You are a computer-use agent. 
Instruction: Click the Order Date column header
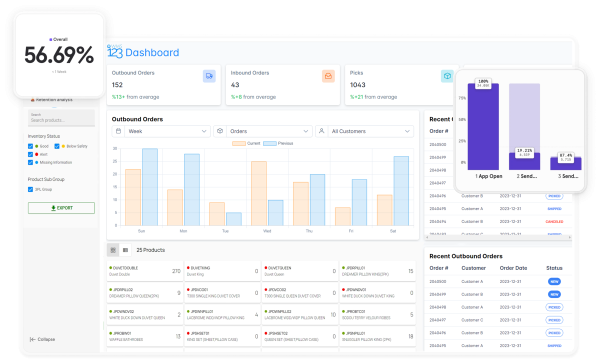pyautogui.click(x=513, y=268)
